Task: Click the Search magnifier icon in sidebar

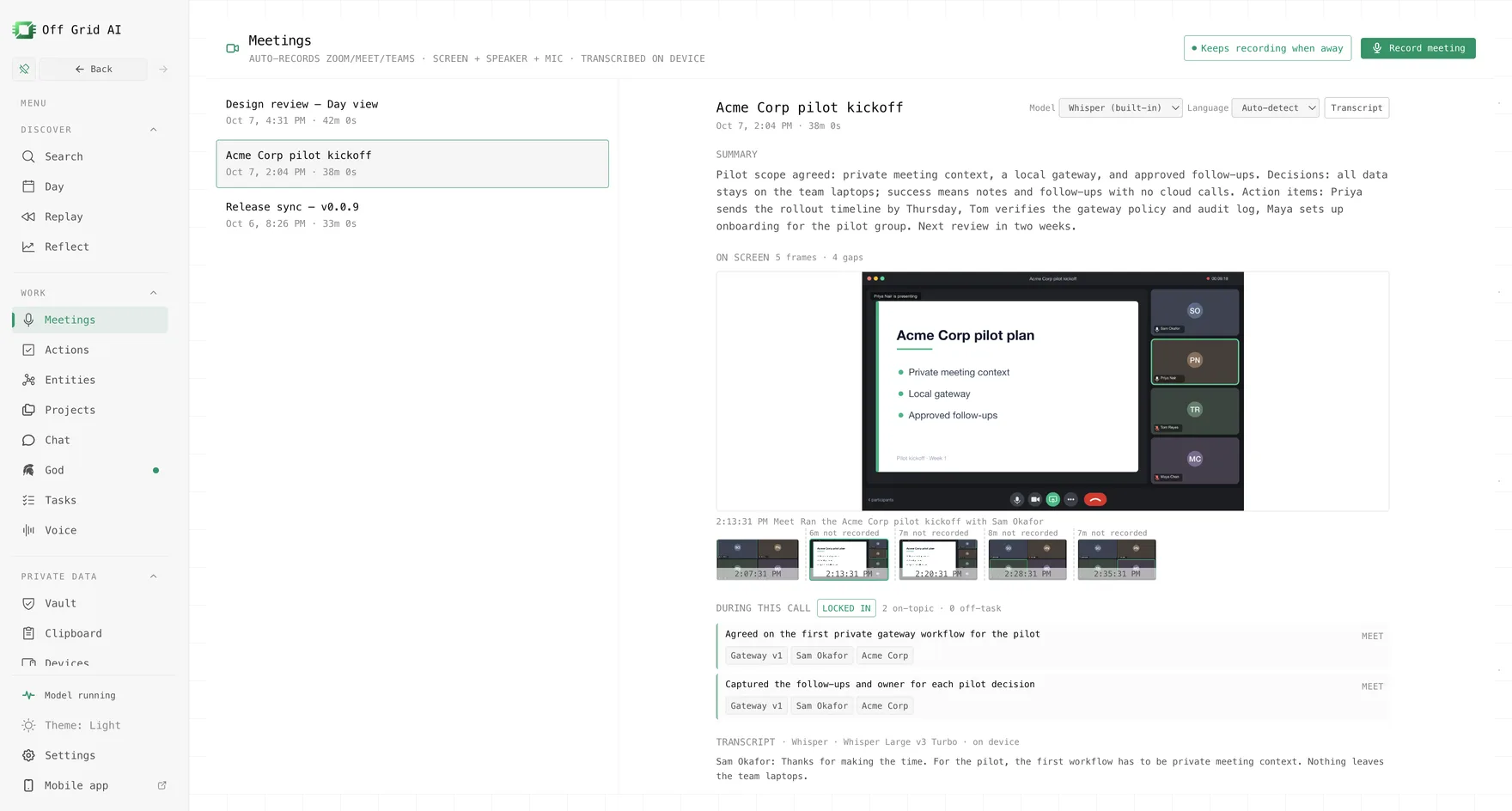Action: [x=28, y=156]
